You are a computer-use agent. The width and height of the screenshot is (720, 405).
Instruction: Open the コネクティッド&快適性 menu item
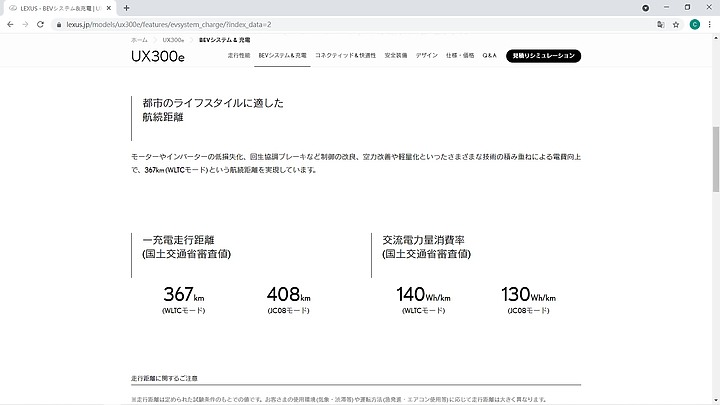[x=345, y=56]
